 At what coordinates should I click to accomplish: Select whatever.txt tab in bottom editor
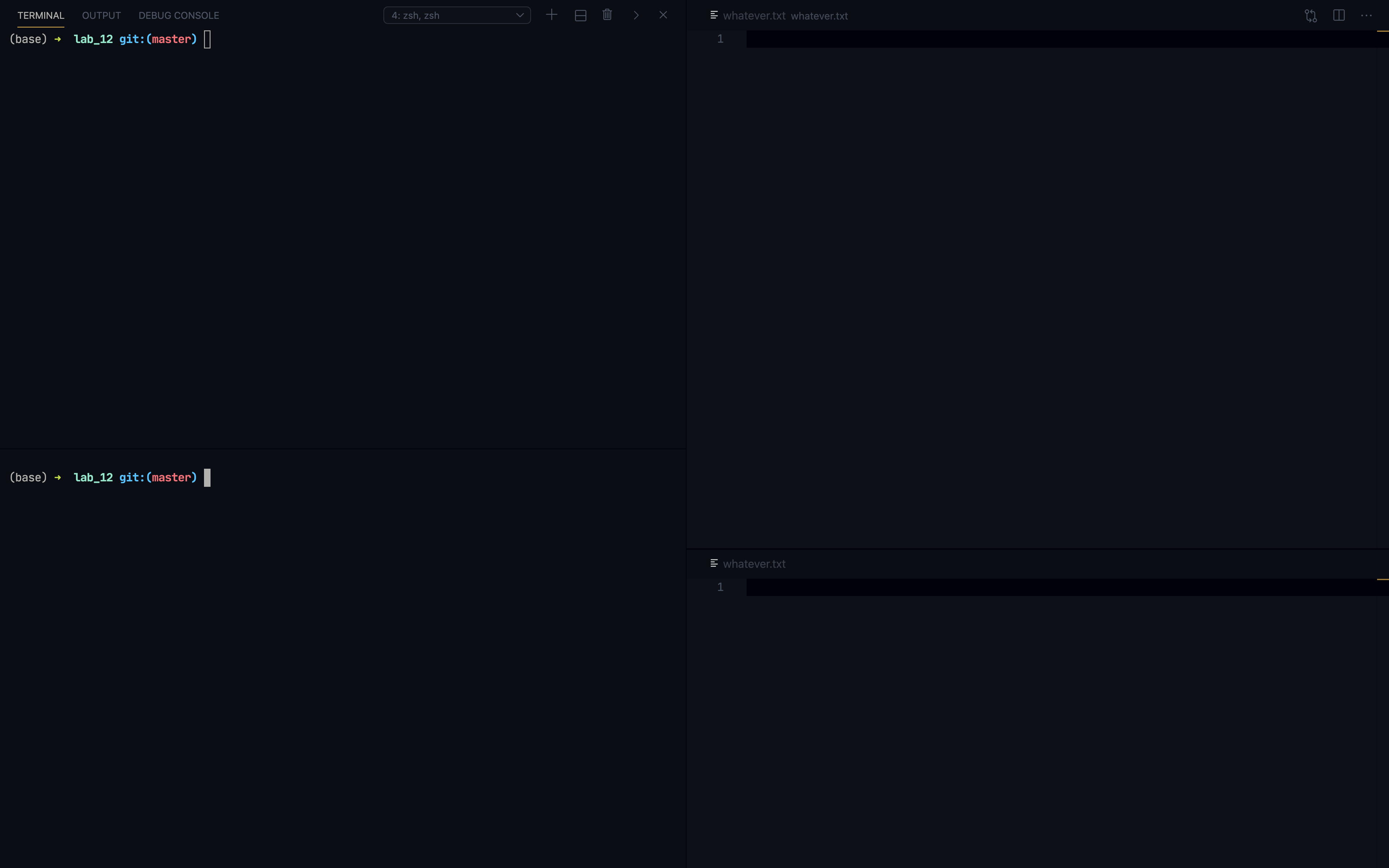[x=753, y=564]
